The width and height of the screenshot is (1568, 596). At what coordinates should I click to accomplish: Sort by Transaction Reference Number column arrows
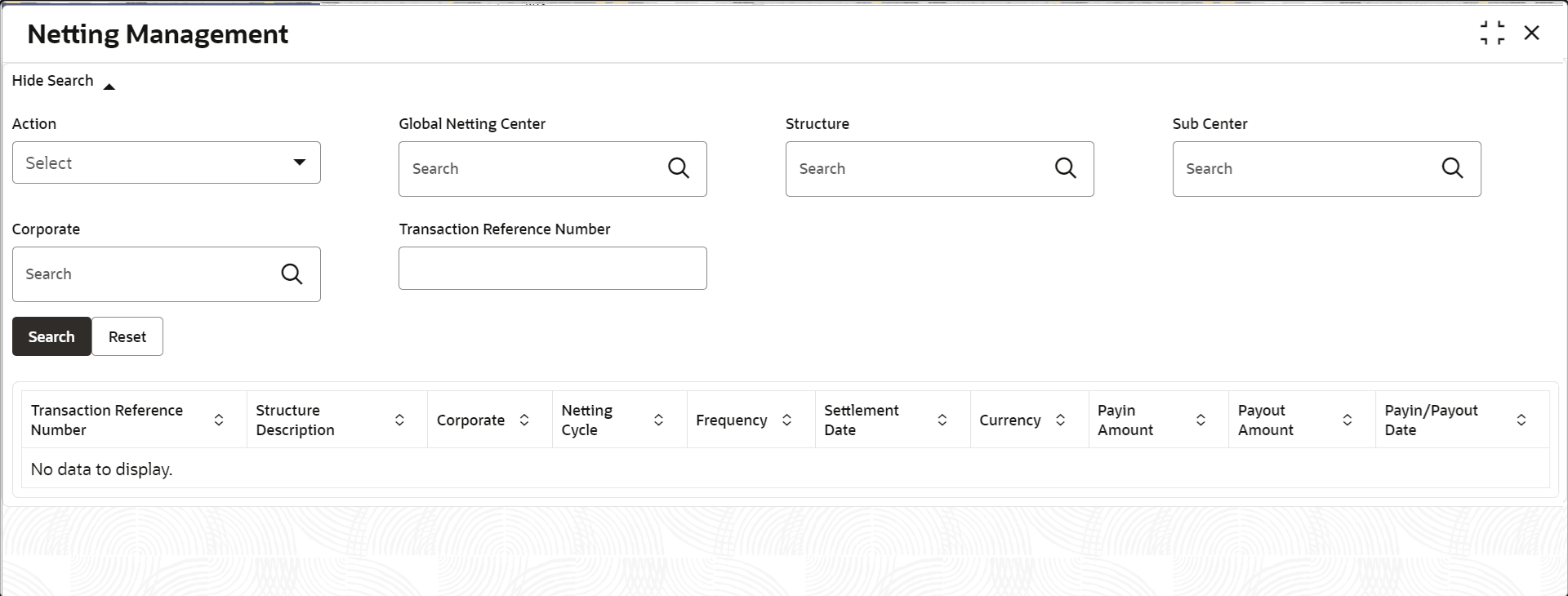tap(219, 420)
